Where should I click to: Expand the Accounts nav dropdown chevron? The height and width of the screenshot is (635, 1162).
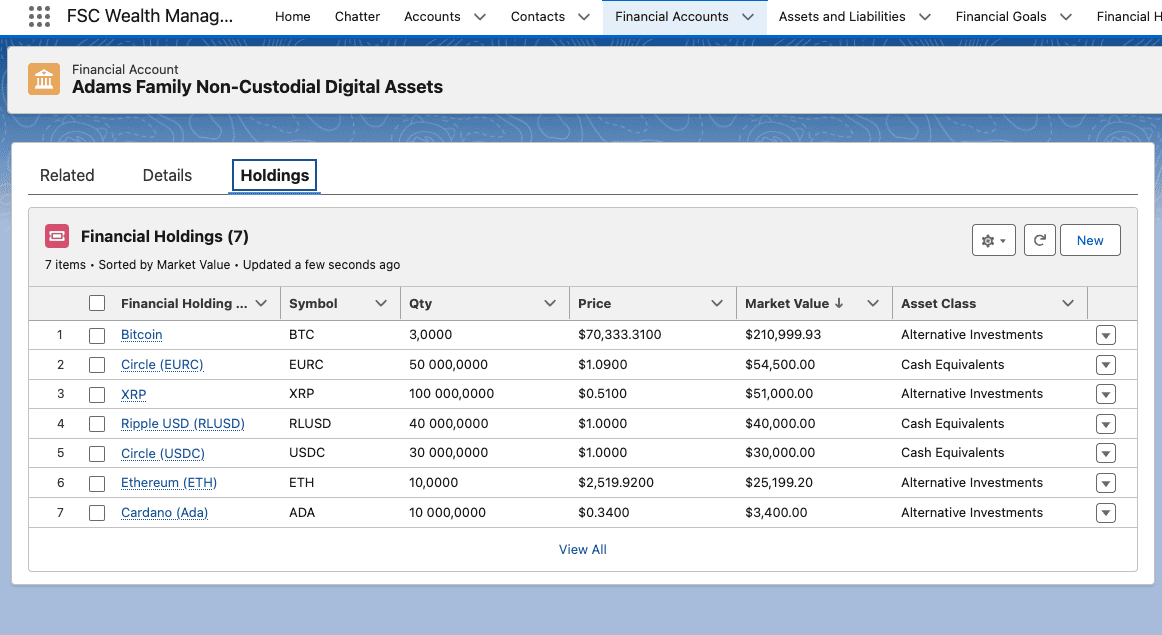[x=480, y=16]
